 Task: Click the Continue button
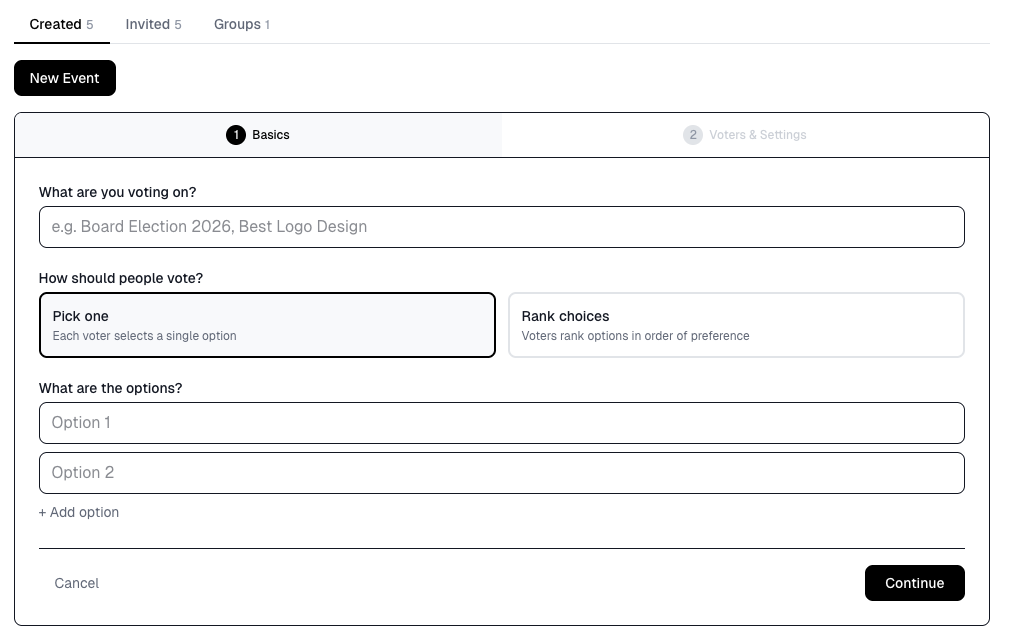tap(914, 583)
